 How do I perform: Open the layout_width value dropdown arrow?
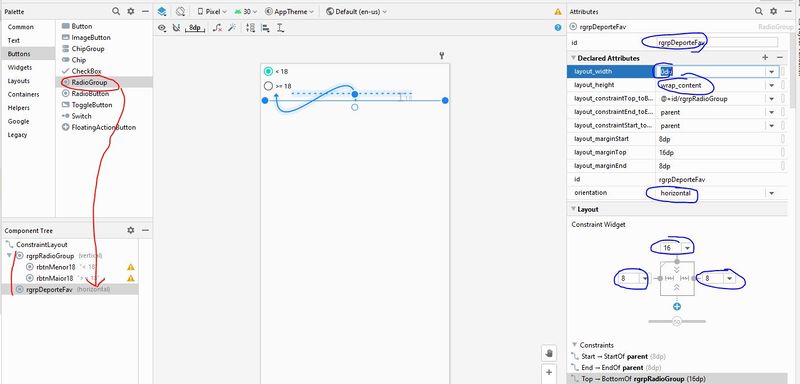coord(771,72)
